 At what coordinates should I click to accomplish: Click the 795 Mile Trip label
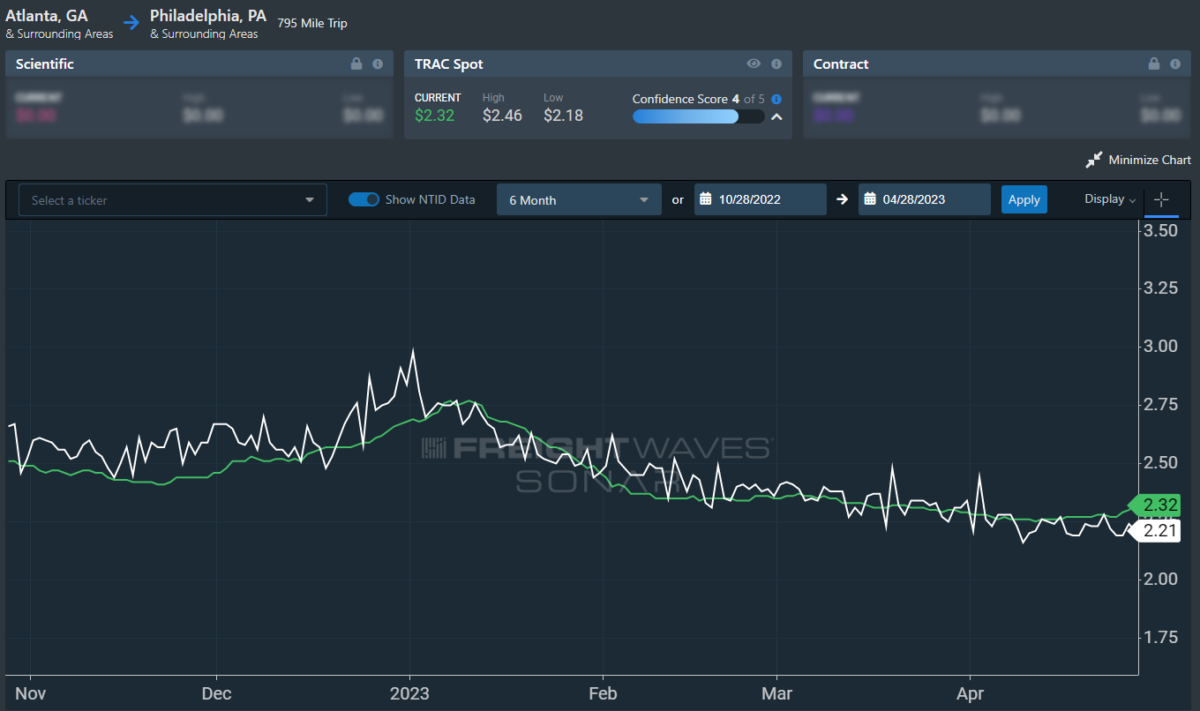(x=312, y=23)
